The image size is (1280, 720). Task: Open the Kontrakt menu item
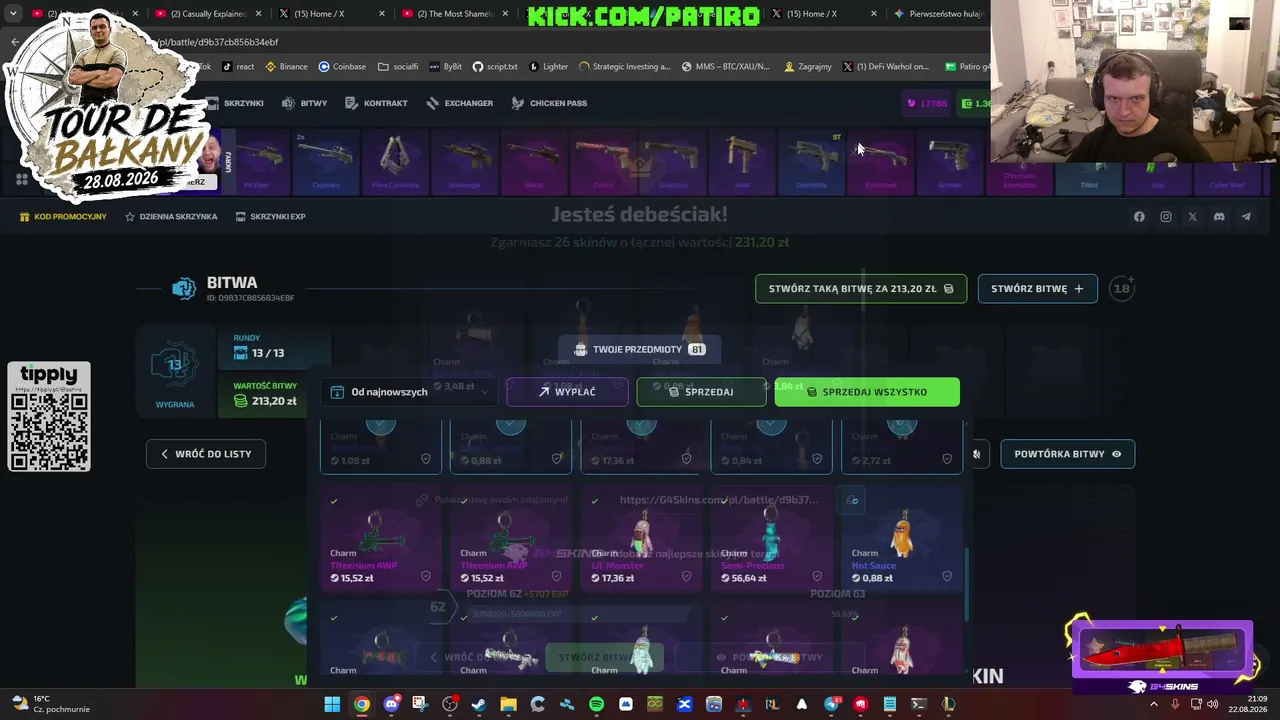(x=376, y=103)
